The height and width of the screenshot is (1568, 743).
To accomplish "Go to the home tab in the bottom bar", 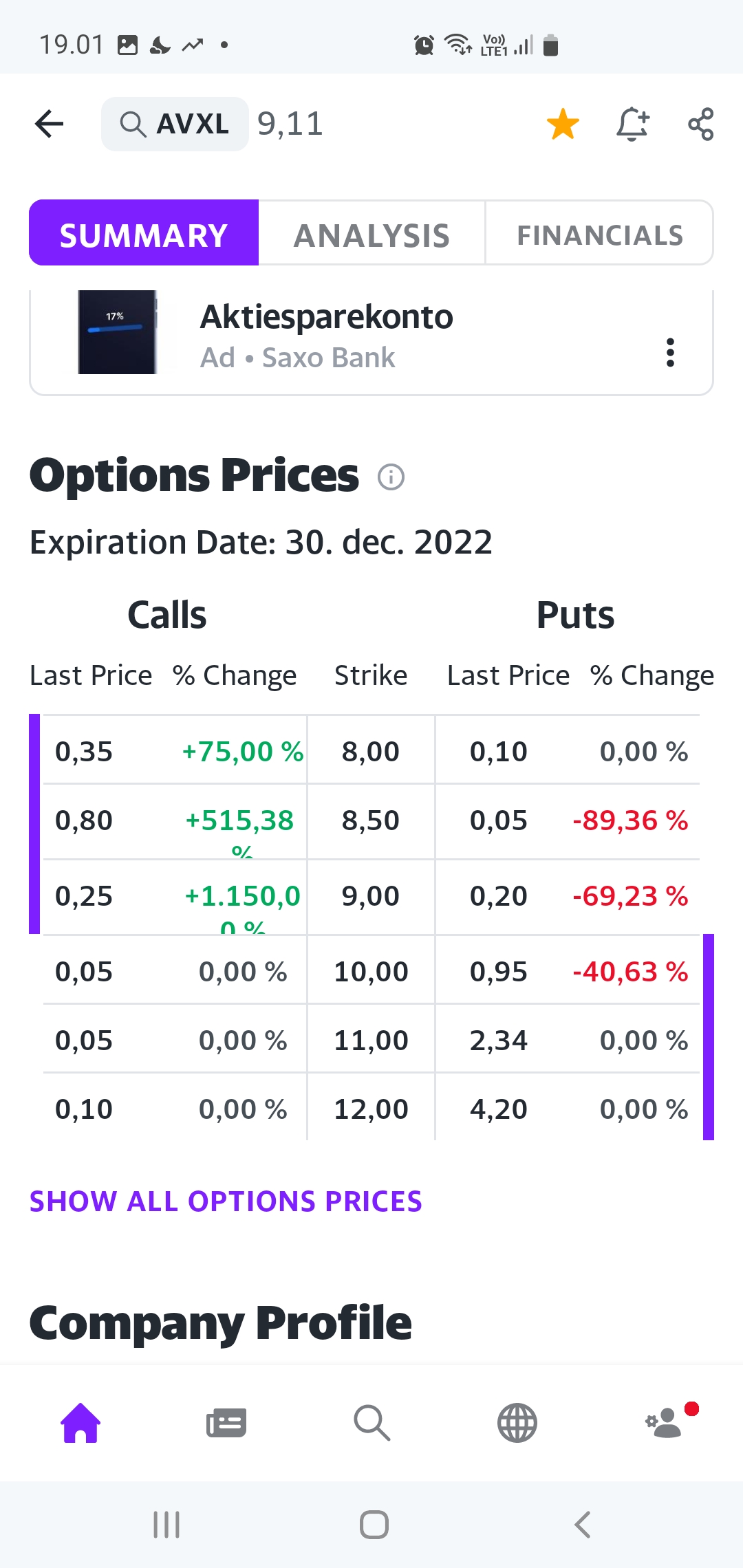I will point(81,1422).
